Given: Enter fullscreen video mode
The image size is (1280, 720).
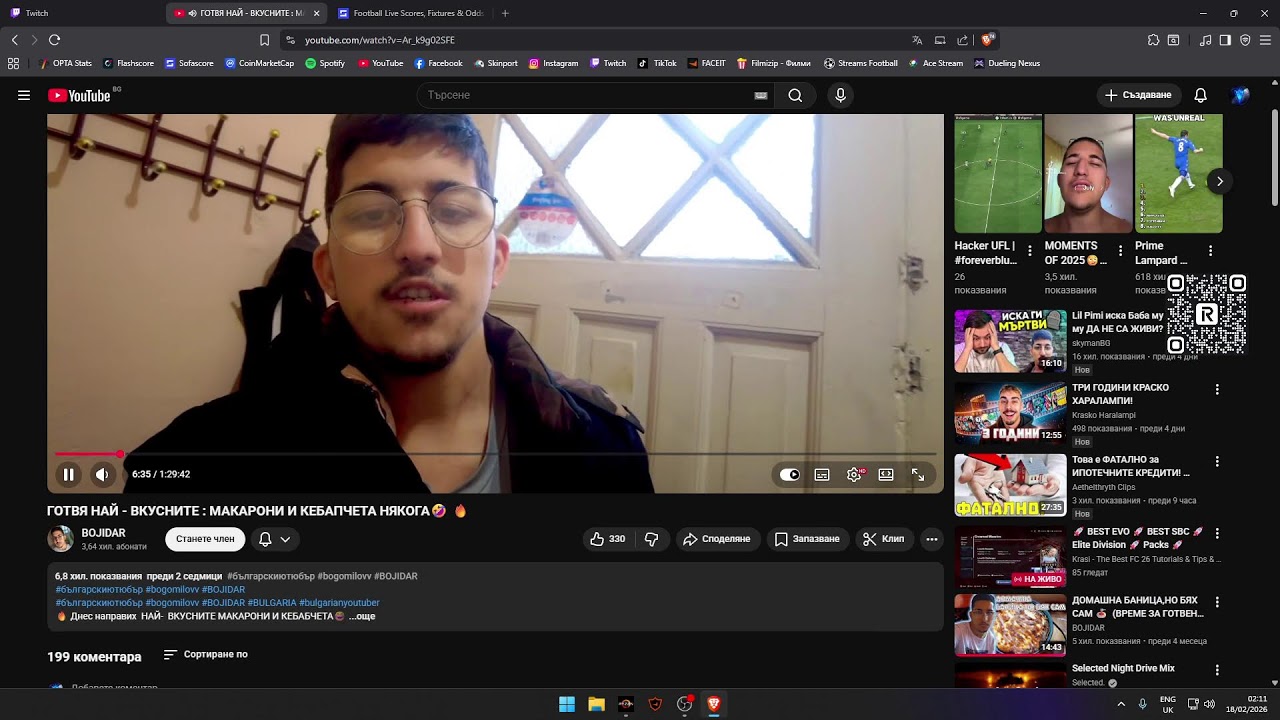Looking at the screenshot, I should click(x=918, y=475).
